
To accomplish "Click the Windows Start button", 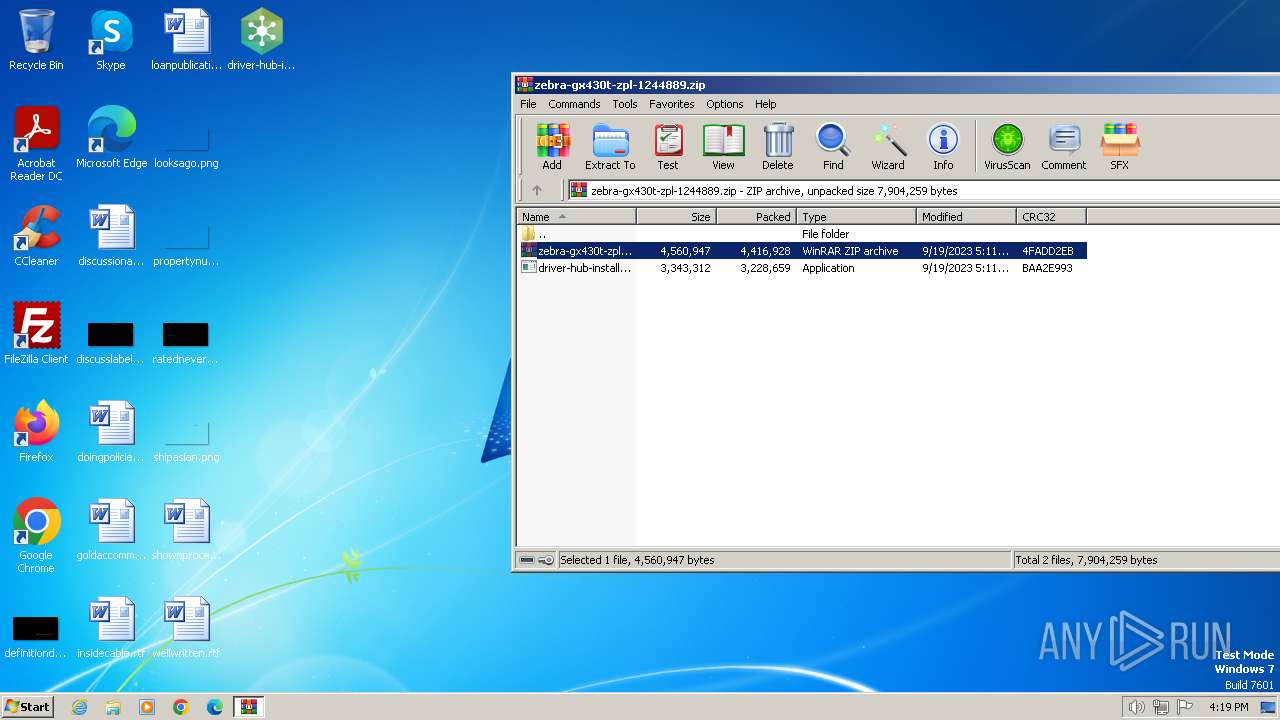I will coord(27,706).
